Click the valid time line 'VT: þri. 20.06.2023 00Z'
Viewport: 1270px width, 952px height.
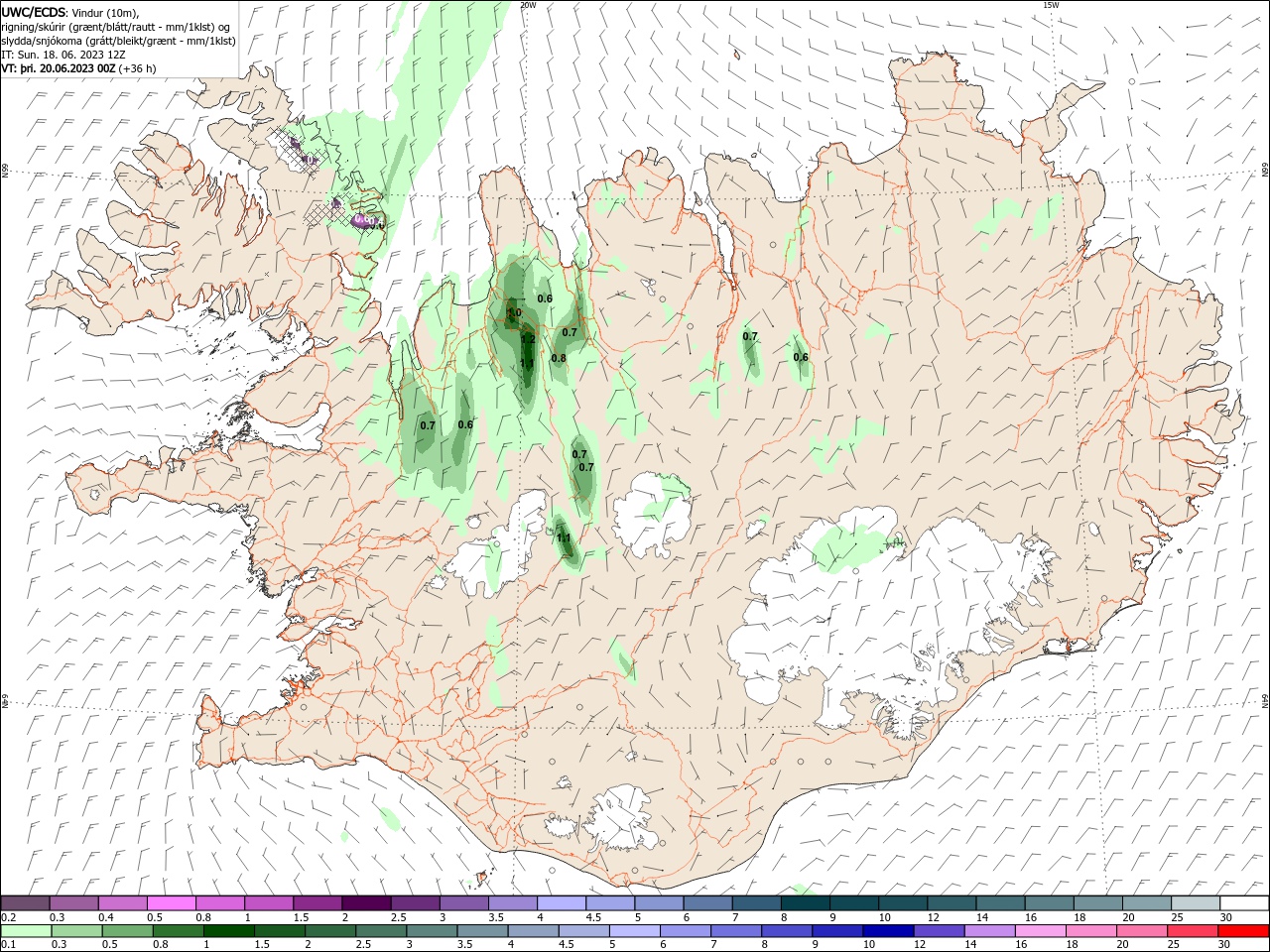(x=59, y=68)
